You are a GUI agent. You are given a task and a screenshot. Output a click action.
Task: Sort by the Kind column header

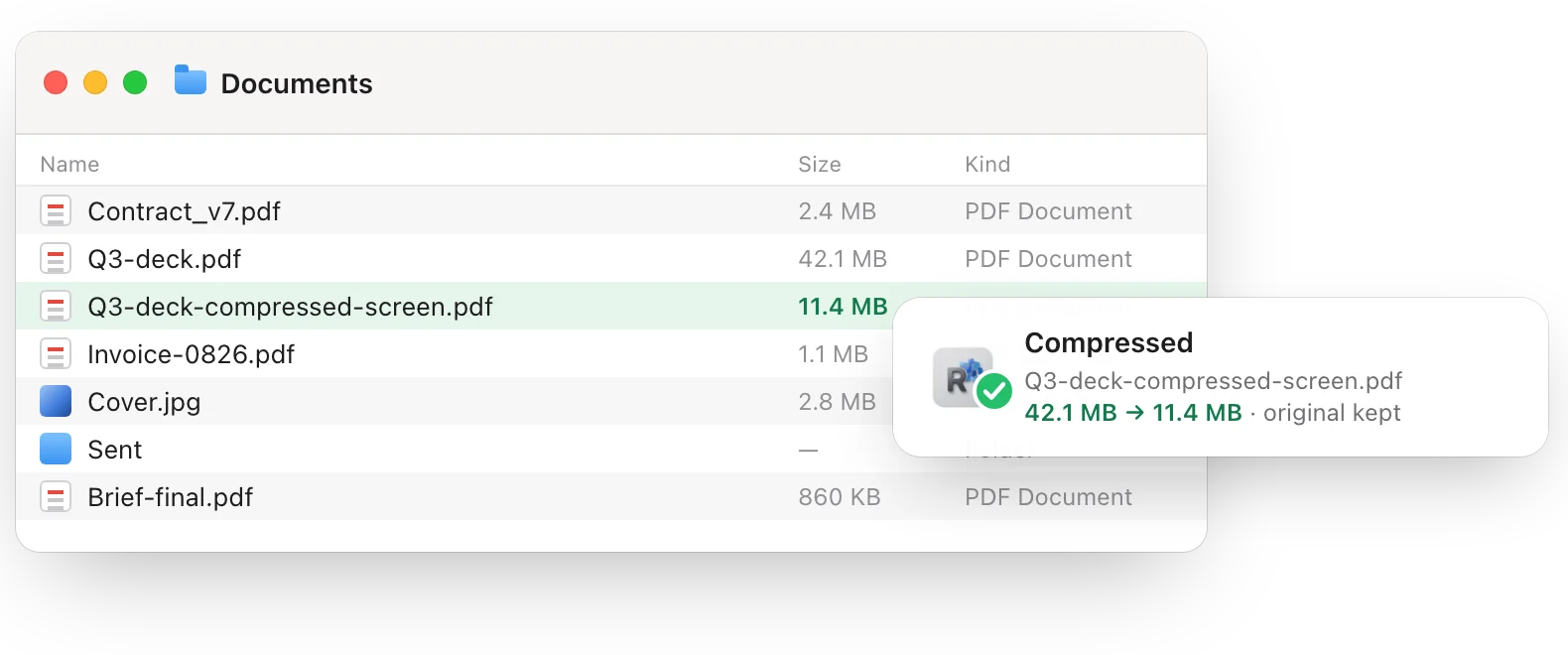[x=987, y=164]
